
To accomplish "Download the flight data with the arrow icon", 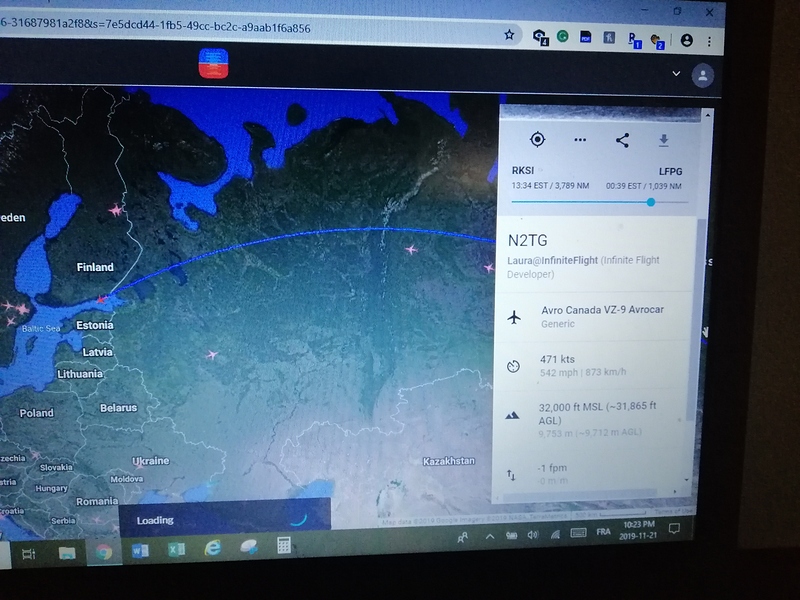I will pos(663,140).
